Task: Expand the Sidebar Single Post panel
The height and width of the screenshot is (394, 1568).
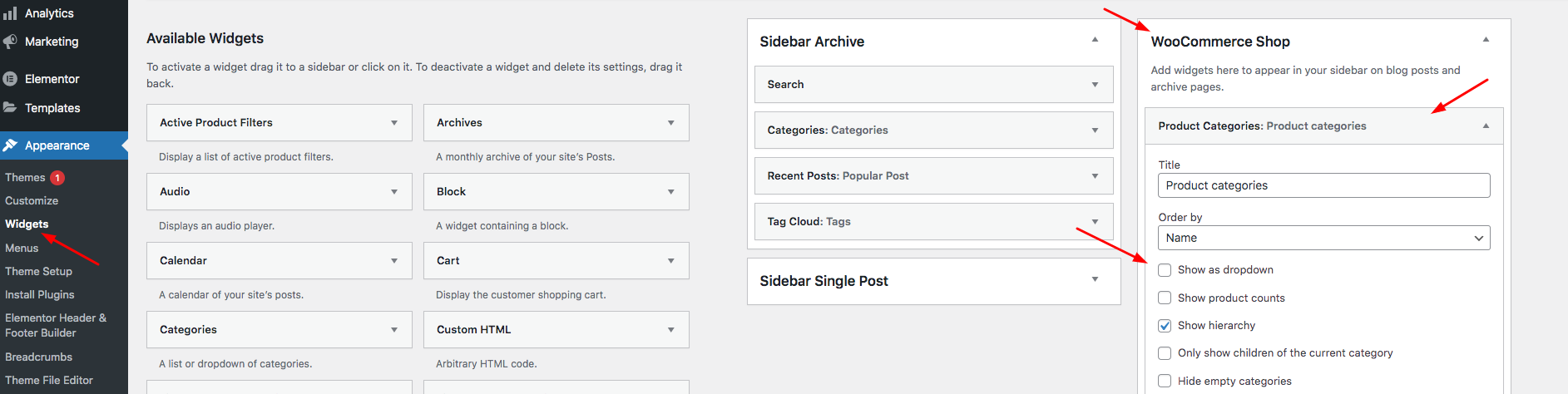Action: pyautogui.click(x=1095, y=279)
